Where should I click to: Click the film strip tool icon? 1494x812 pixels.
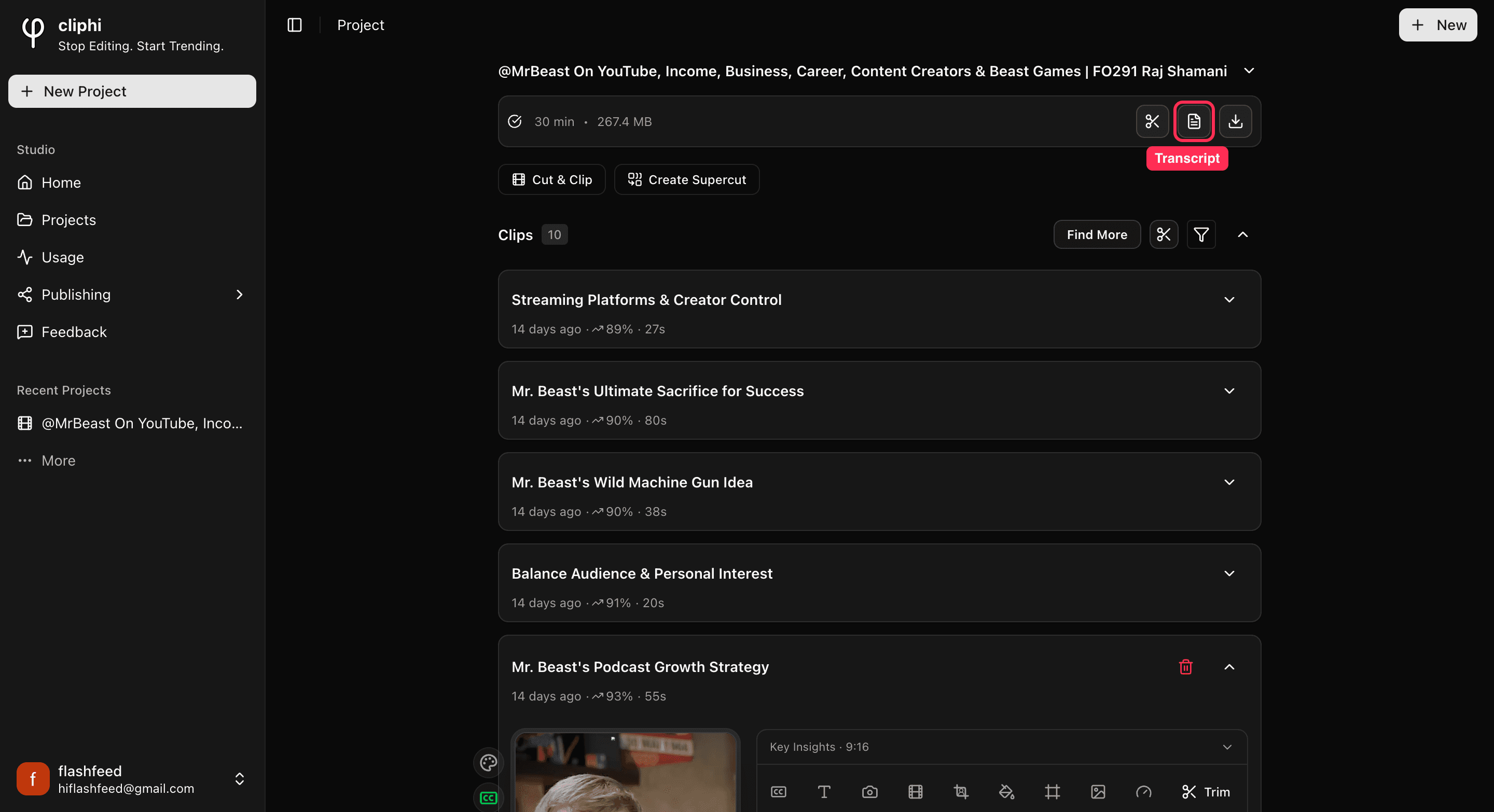pos(915,792)
